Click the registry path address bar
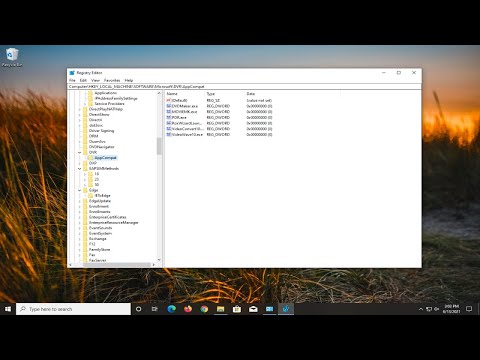This screenshot has width=480, height=360. pos(244,86)
